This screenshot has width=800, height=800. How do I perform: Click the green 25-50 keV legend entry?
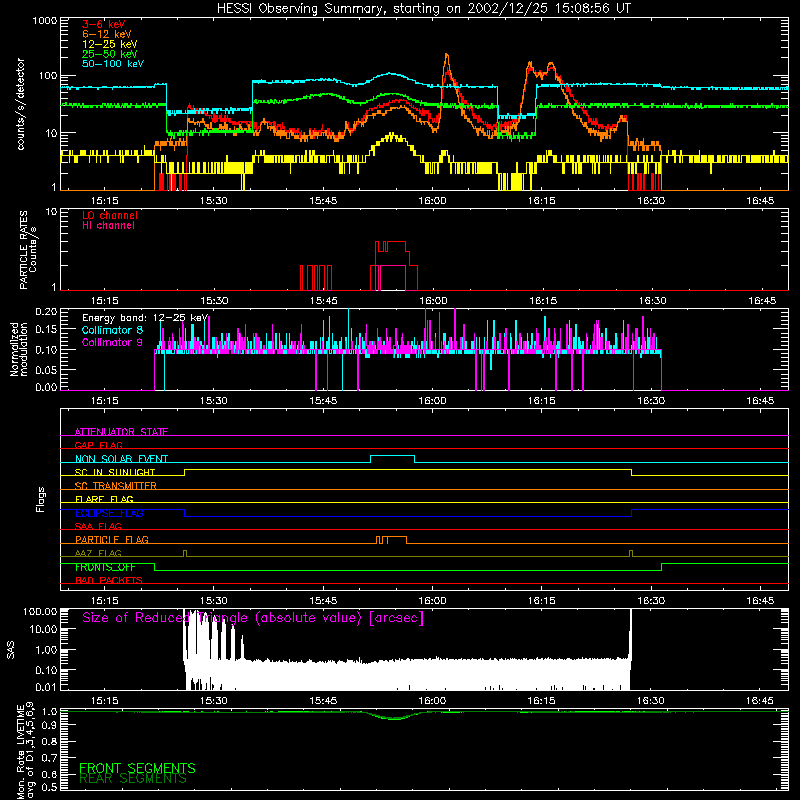point(110,54)
